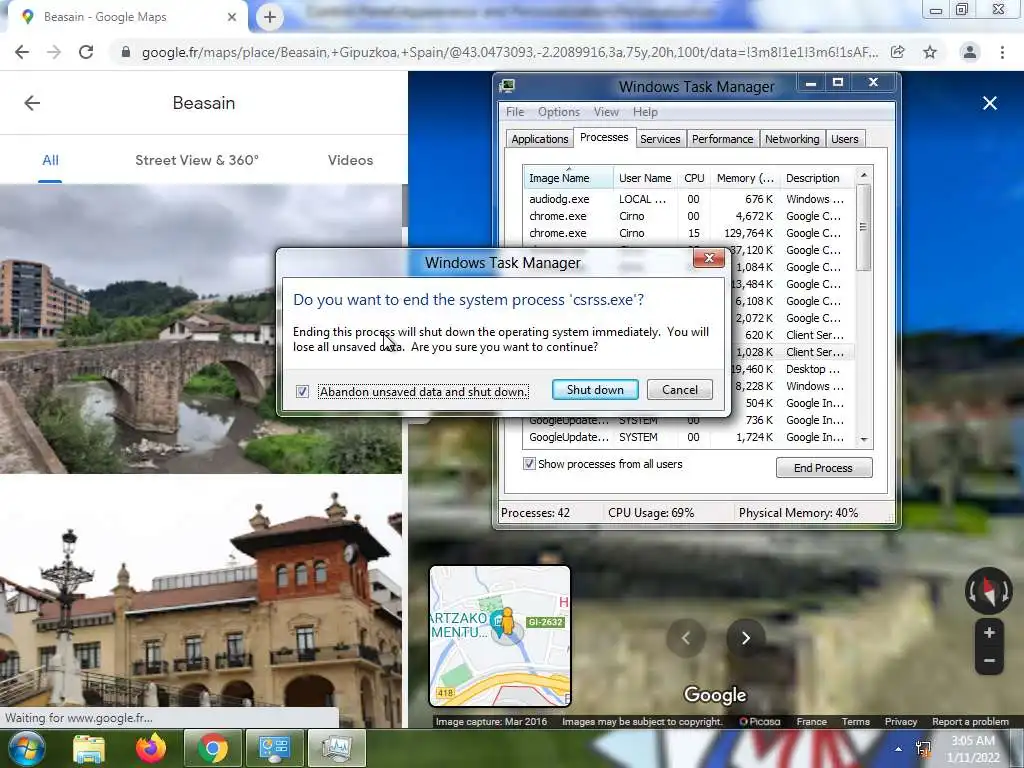Viewport: 1024px width, 768px height.
Task: Select the All photos tab
Action: [x=50, y=160]
